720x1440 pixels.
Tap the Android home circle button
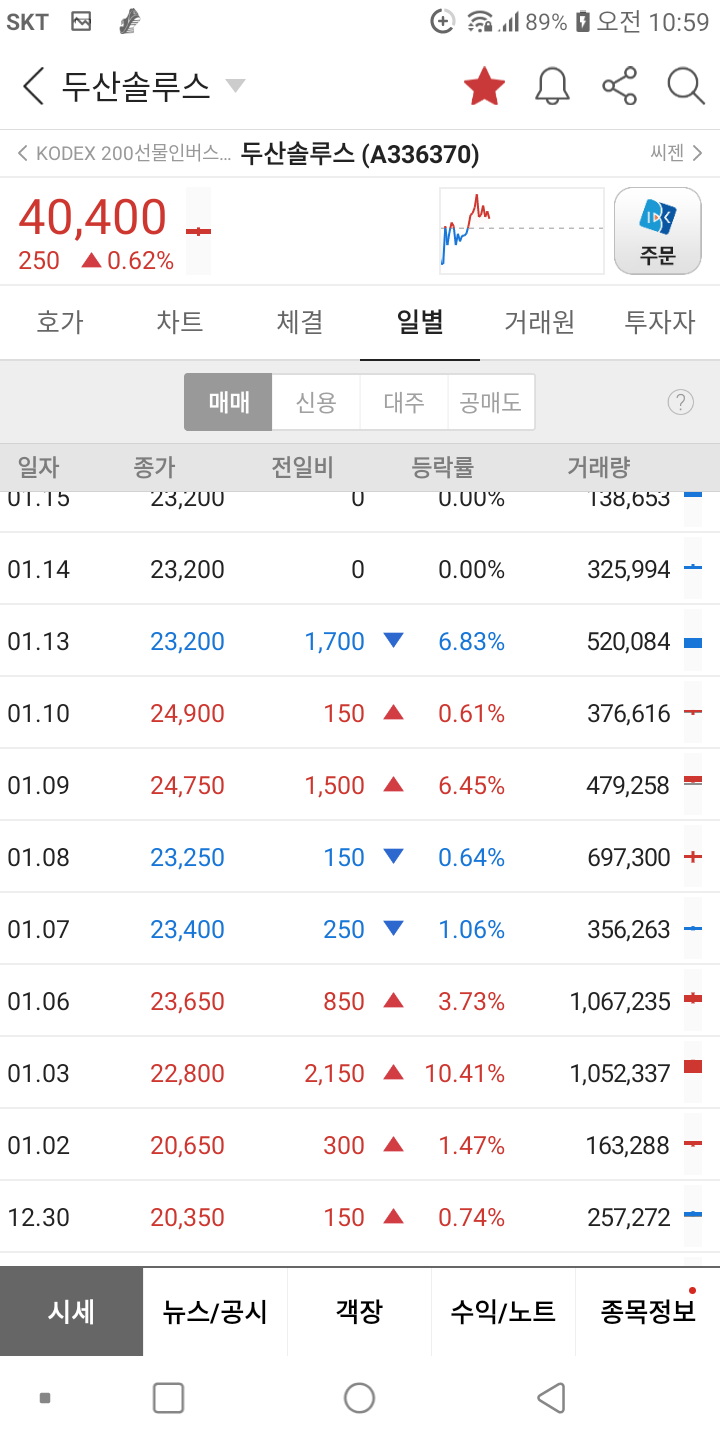point(359,1398)
